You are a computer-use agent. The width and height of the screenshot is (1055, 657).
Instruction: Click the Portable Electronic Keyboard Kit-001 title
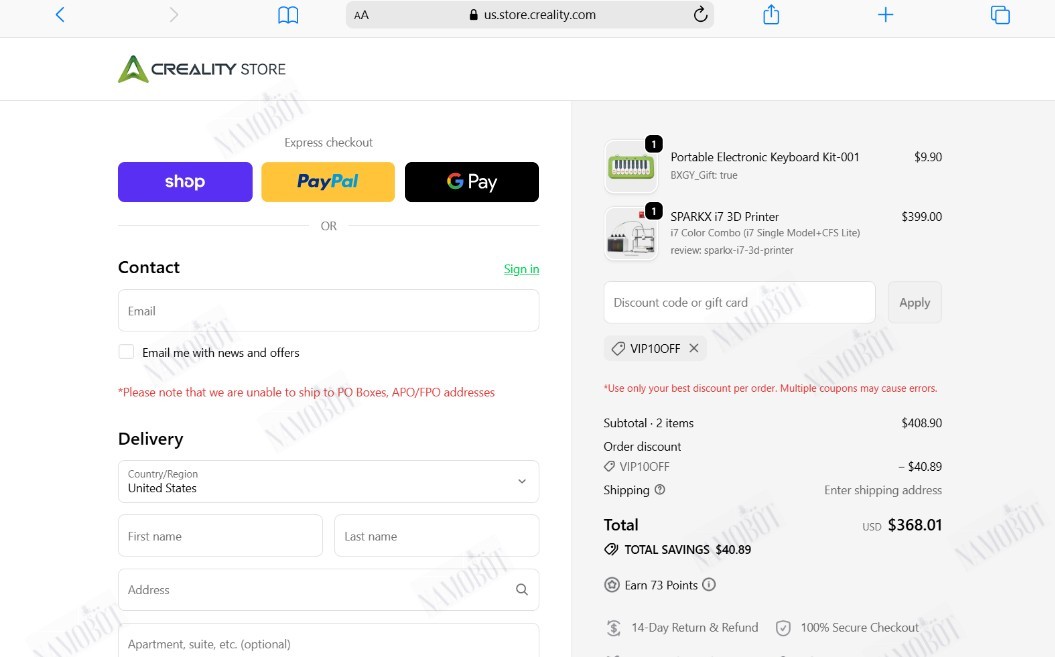[x=764, y=157]
